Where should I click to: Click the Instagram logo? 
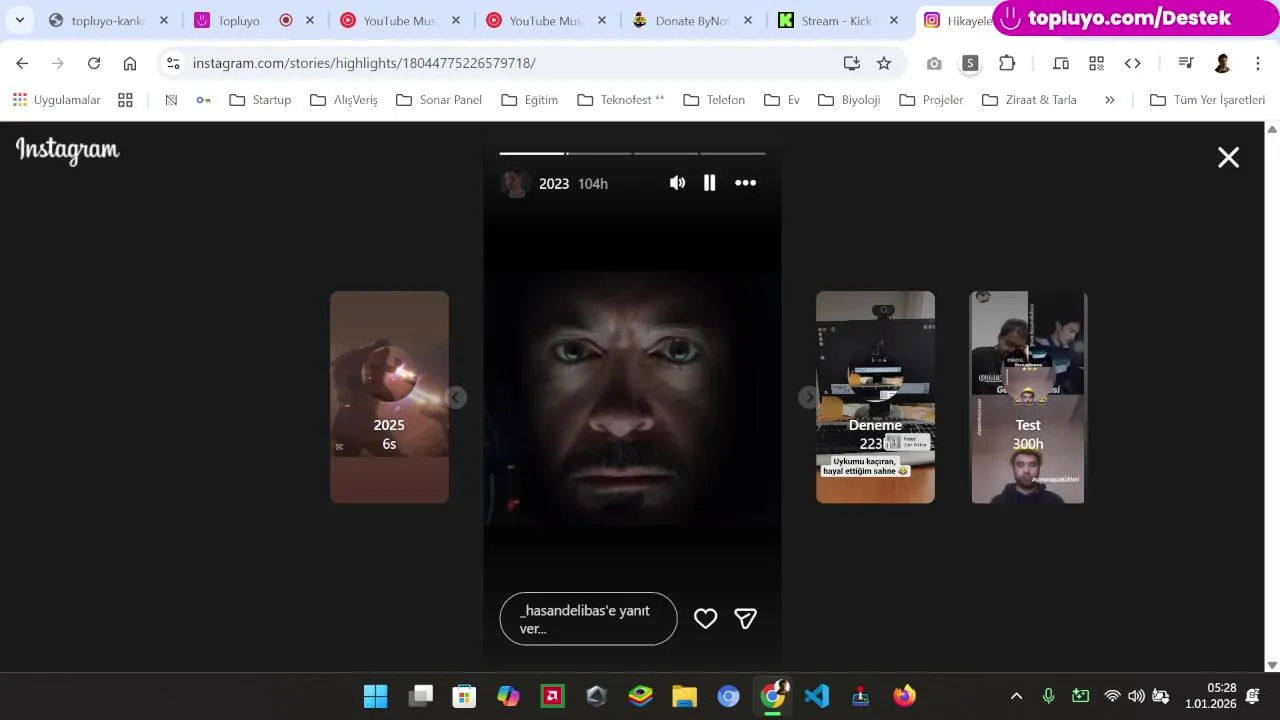point(67,151)
